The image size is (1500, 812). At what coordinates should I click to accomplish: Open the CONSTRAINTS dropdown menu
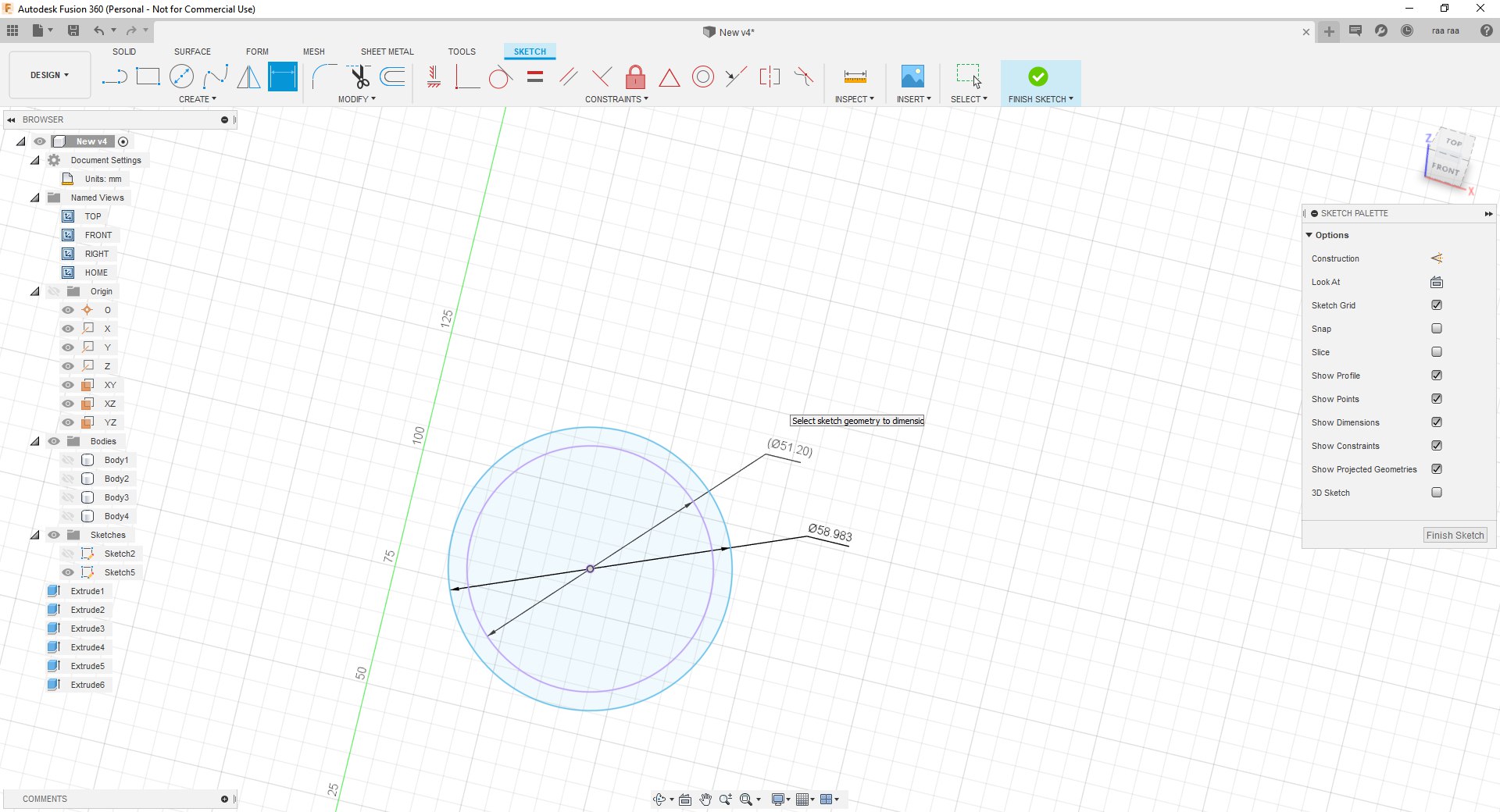click(x=616, y=99)
